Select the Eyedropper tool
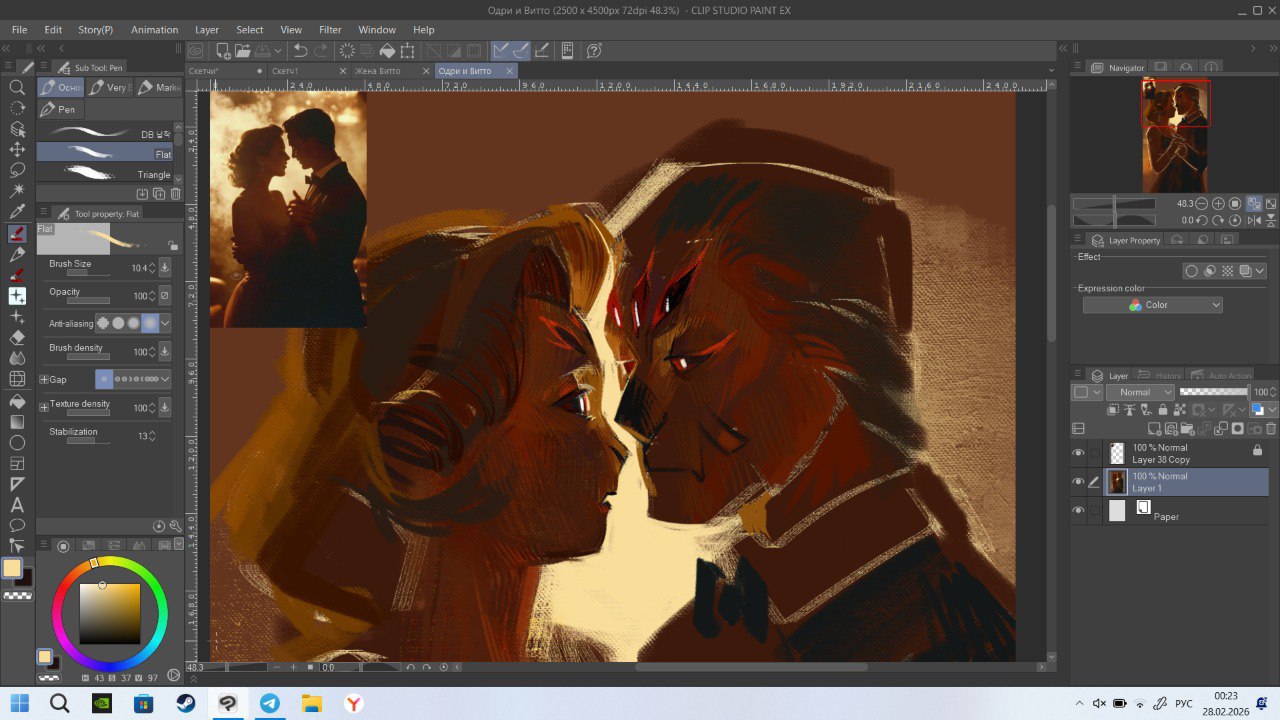This screenshot has width=1280, height=720. pos(17,212)
